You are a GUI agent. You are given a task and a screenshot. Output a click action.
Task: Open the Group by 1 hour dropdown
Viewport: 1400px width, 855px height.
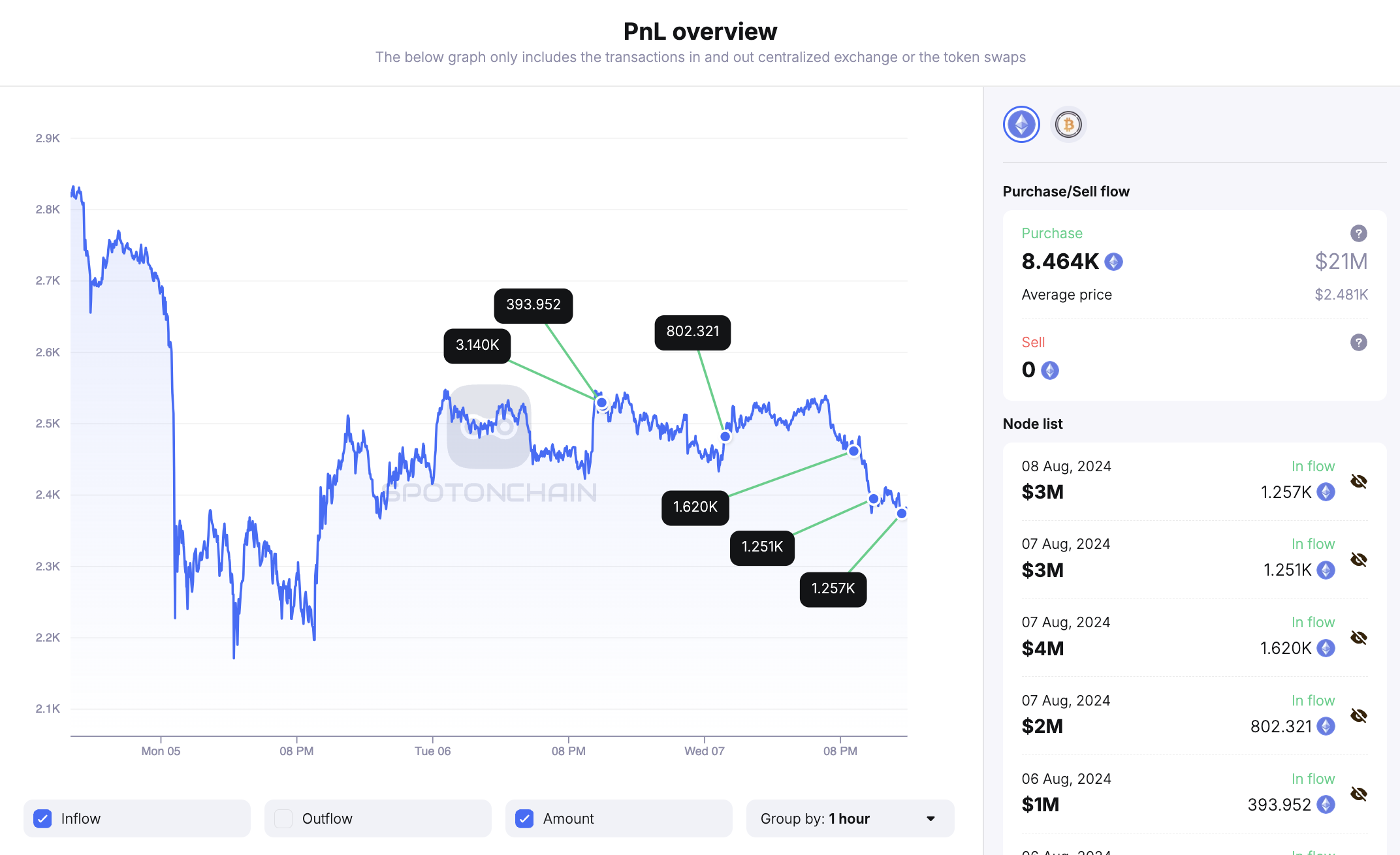849,818
